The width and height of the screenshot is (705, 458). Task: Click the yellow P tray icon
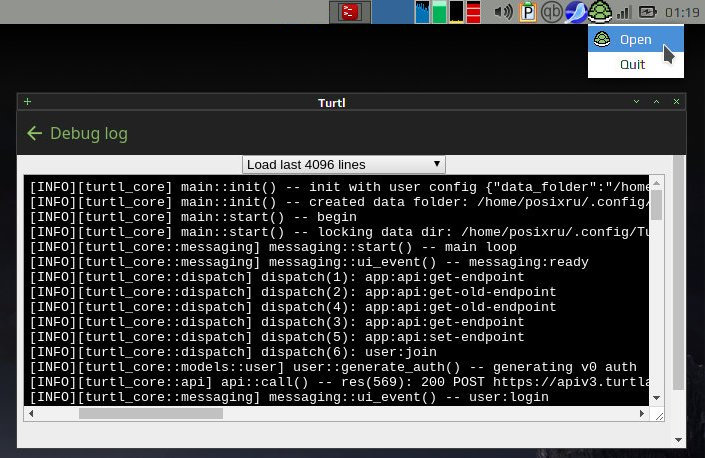point(528,12)
